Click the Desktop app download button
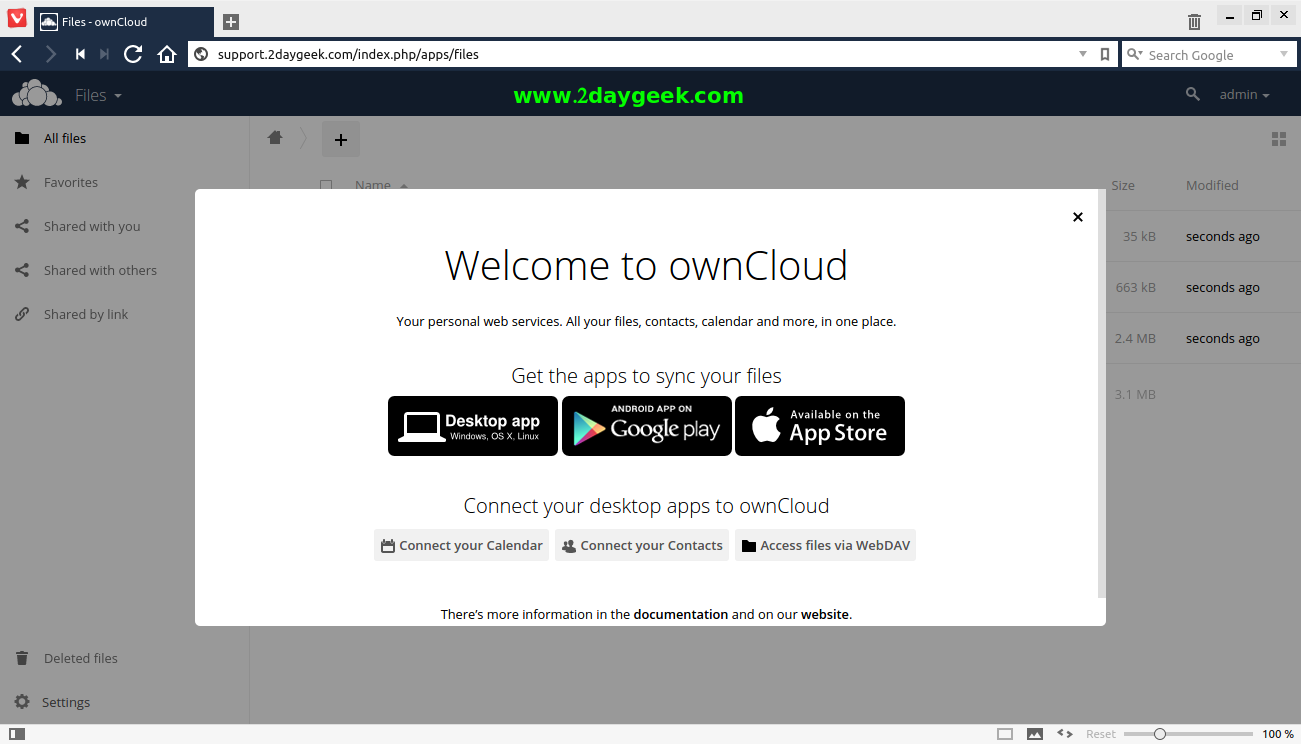The image size is (1301, 744). [473, 426]
